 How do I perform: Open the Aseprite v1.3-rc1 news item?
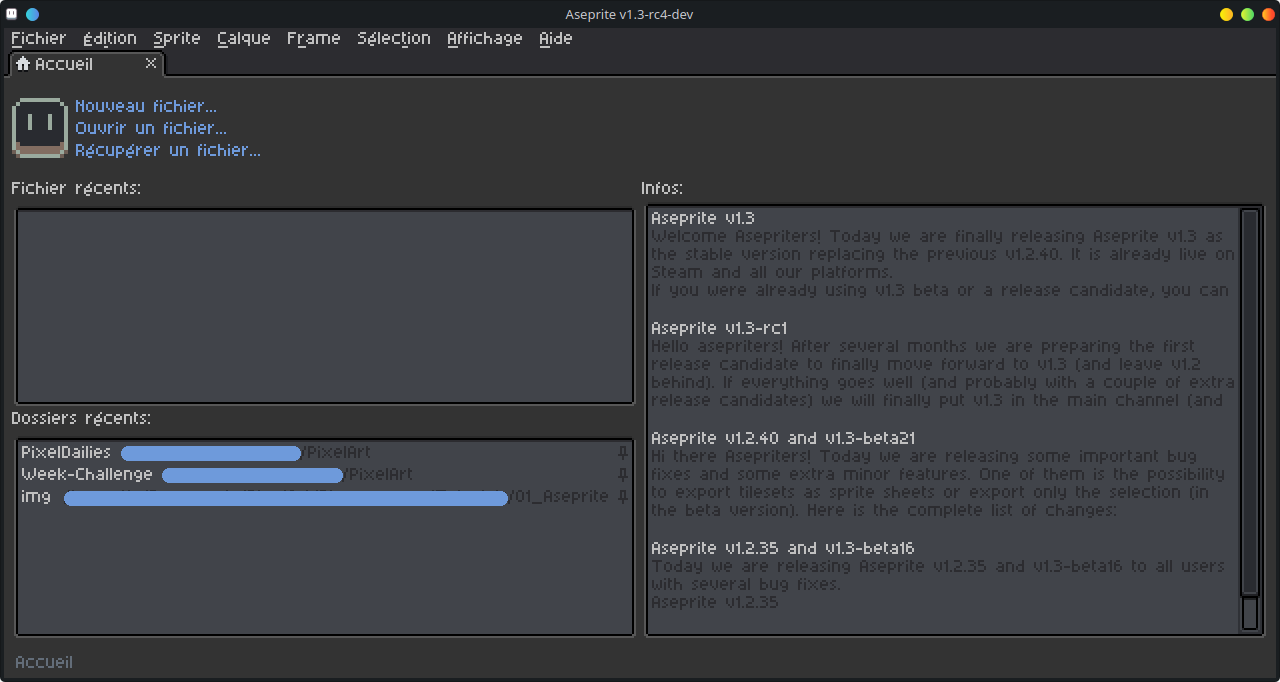719,328
